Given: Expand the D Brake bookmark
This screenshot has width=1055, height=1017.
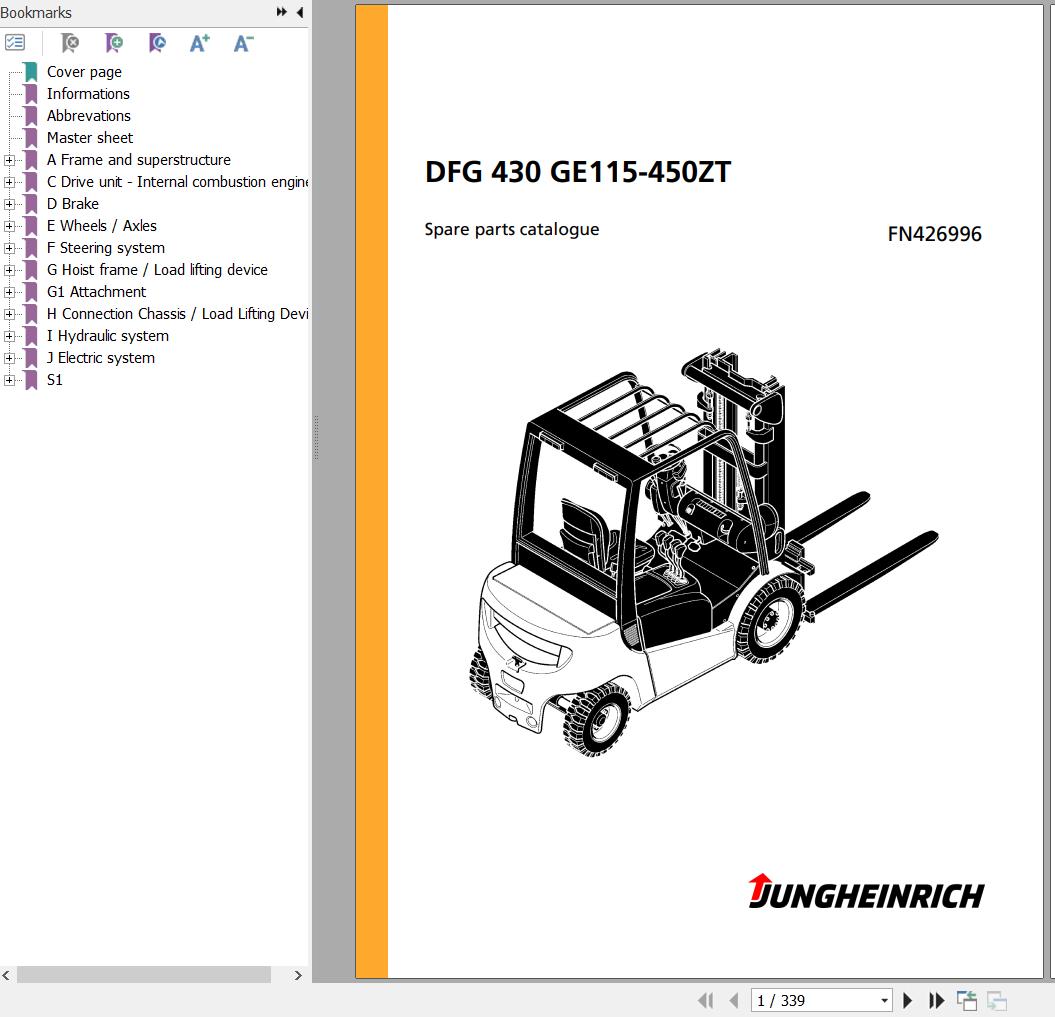Looking at the screenshot, I should point(8,203).
